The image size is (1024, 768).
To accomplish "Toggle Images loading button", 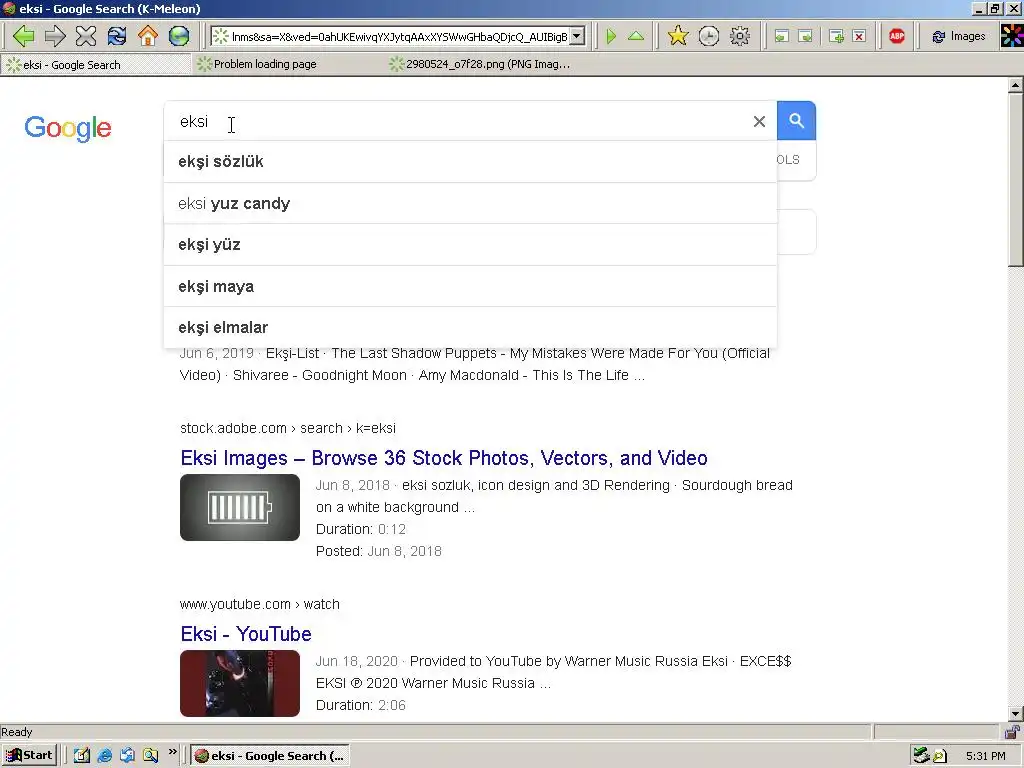I will click(958, 37).
